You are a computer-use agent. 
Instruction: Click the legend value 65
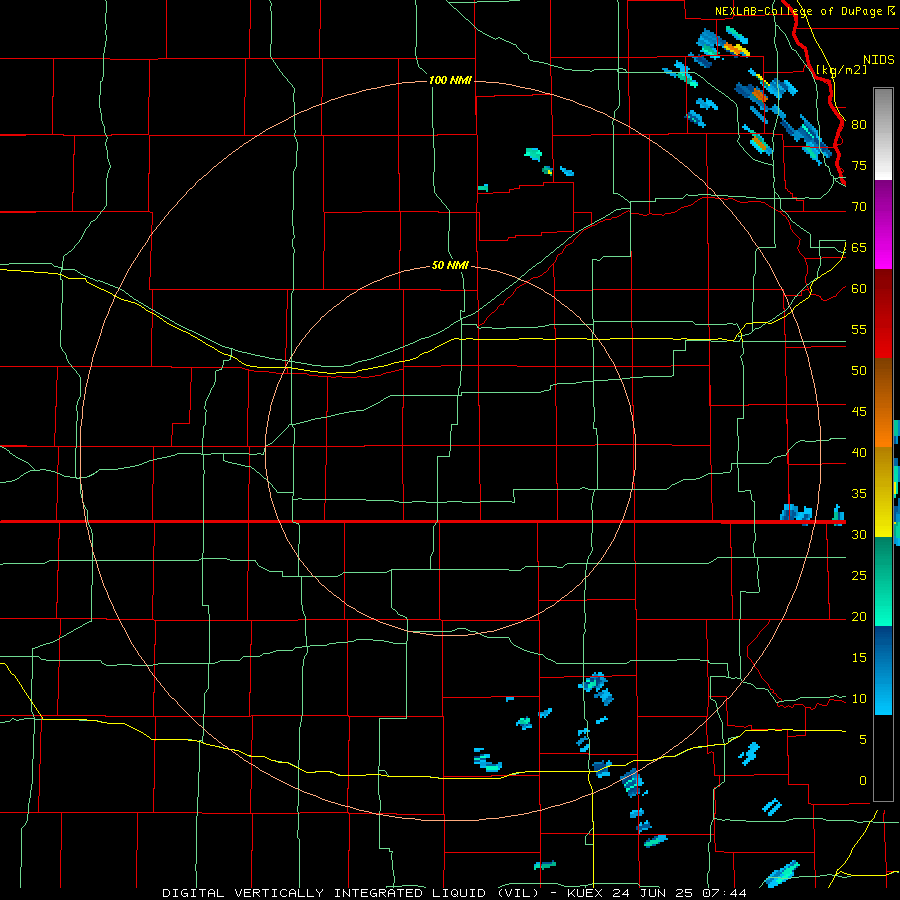(859, 247)
